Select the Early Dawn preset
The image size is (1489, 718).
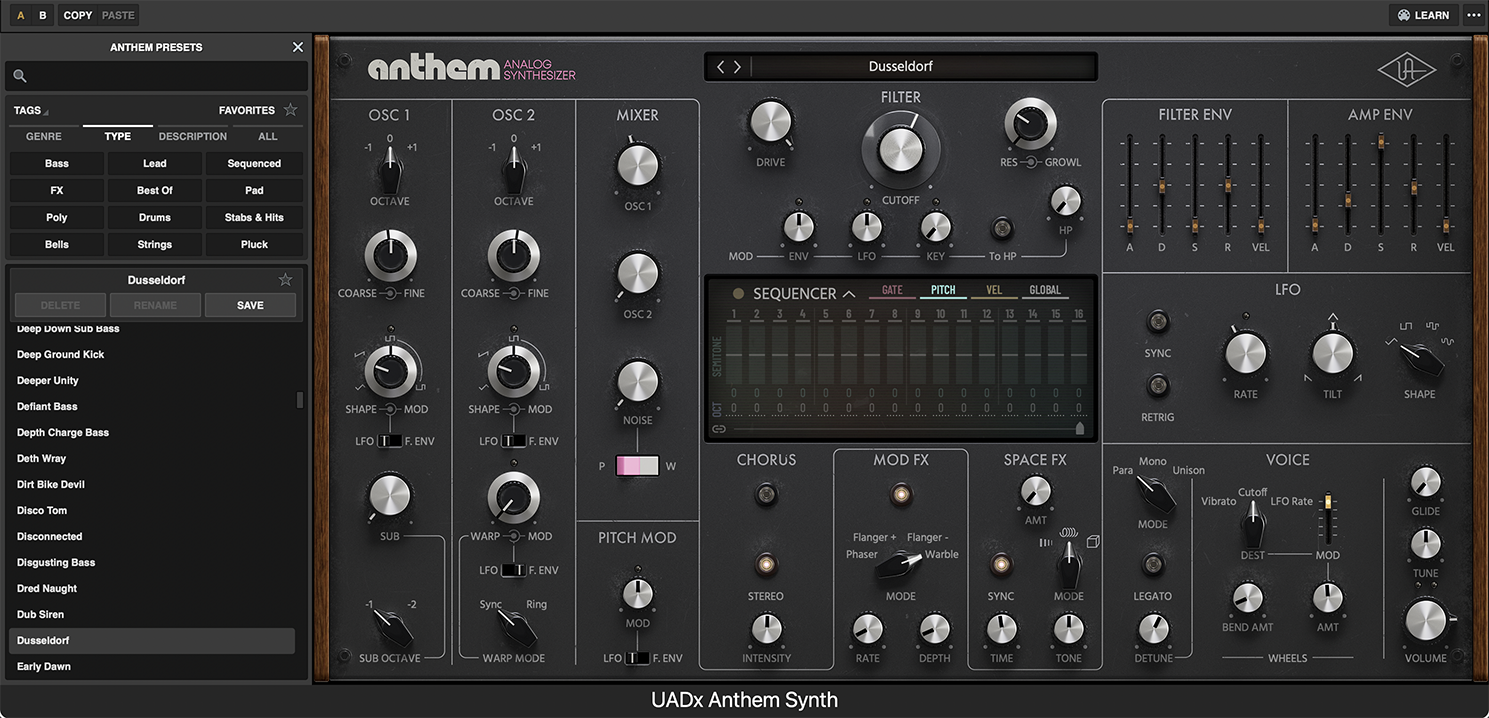pos(152,666)
